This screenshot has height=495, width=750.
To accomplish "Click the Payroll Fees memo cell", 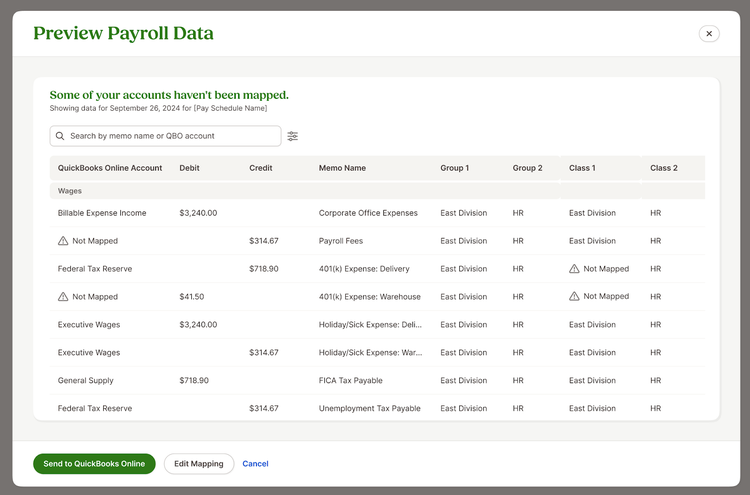I will 341,241.
